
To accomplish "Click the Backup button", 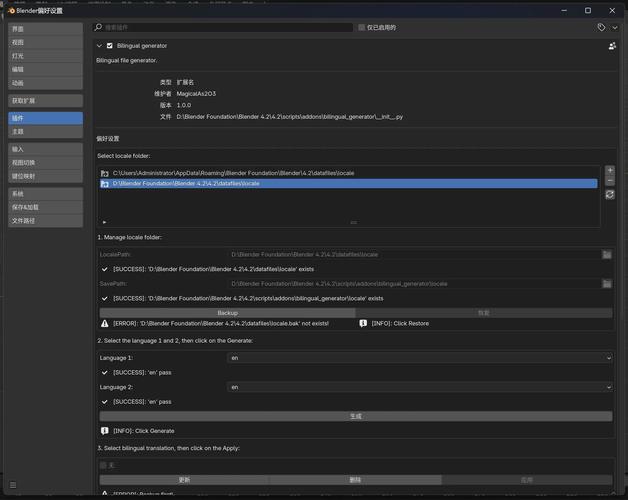I will [227, 313].
